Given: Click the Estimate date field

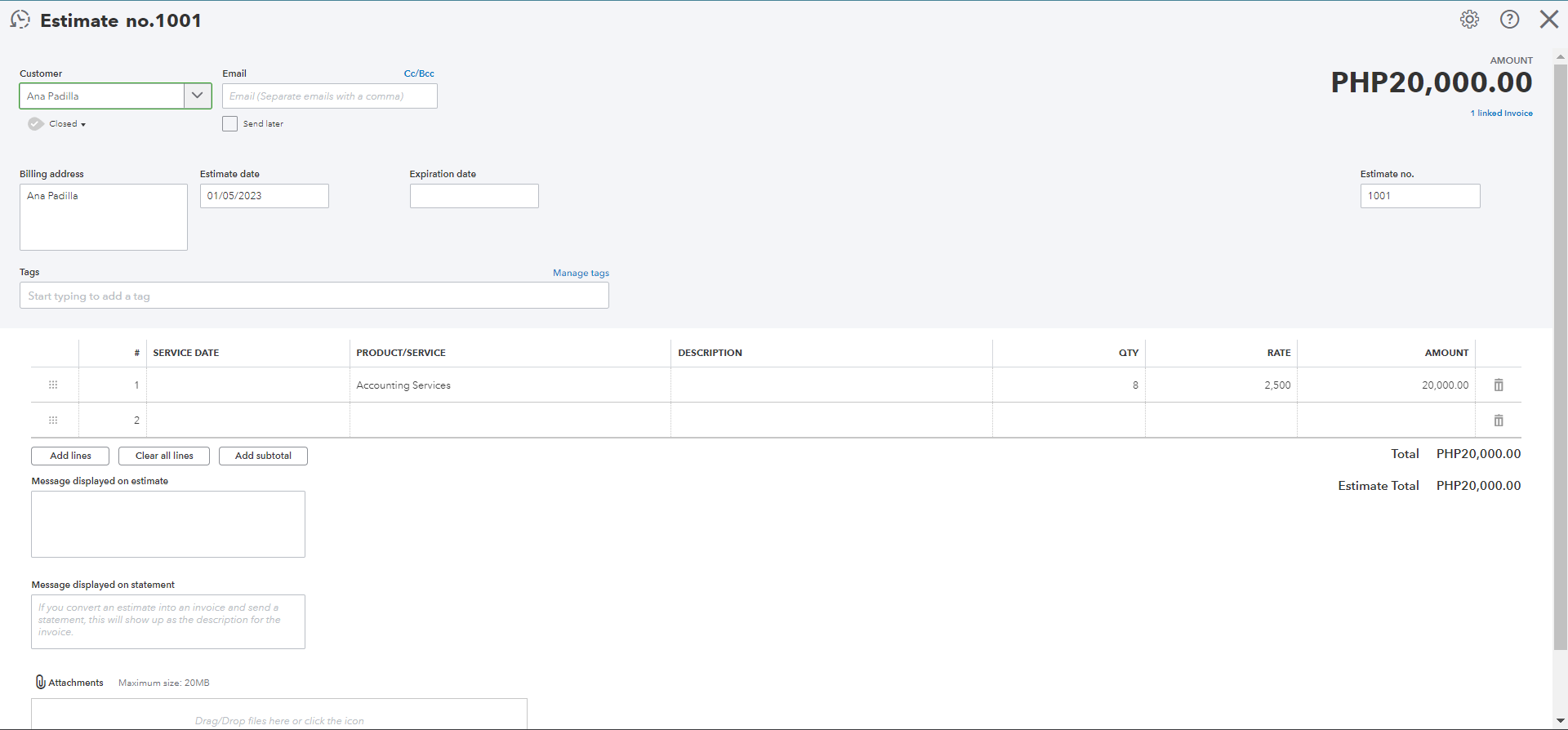Looking at the screenshot, I should click(x=265, y=196).
